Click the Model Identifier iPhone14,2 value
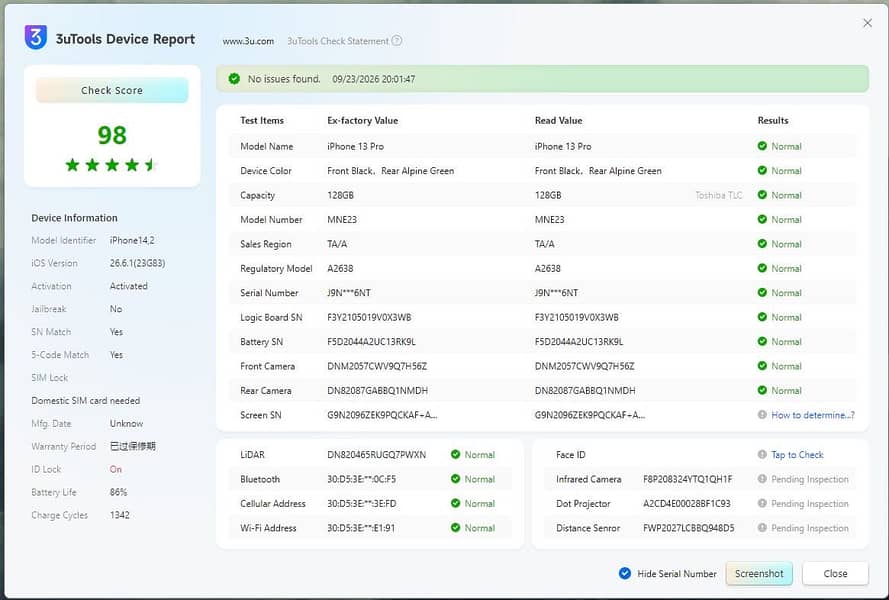This screenshot has height=600, width=889. (x=132, y=240)
